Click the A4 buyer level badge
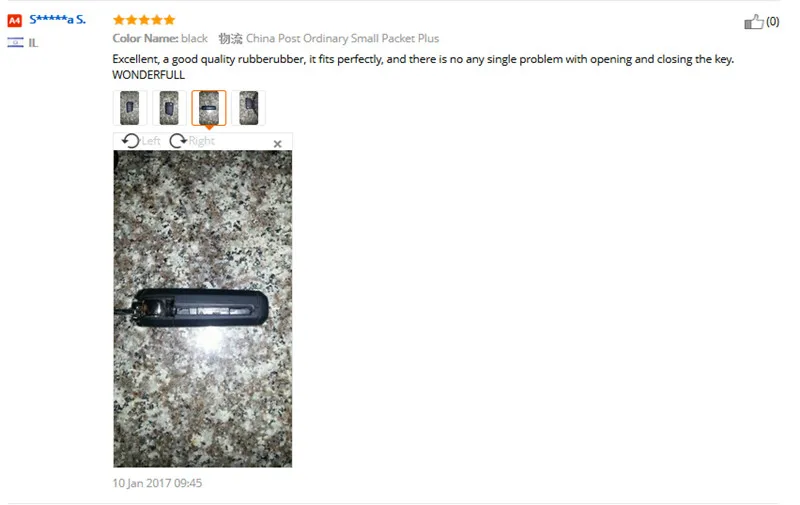Image resolution: width=800 pixels, height=505 pixels. 14,20
